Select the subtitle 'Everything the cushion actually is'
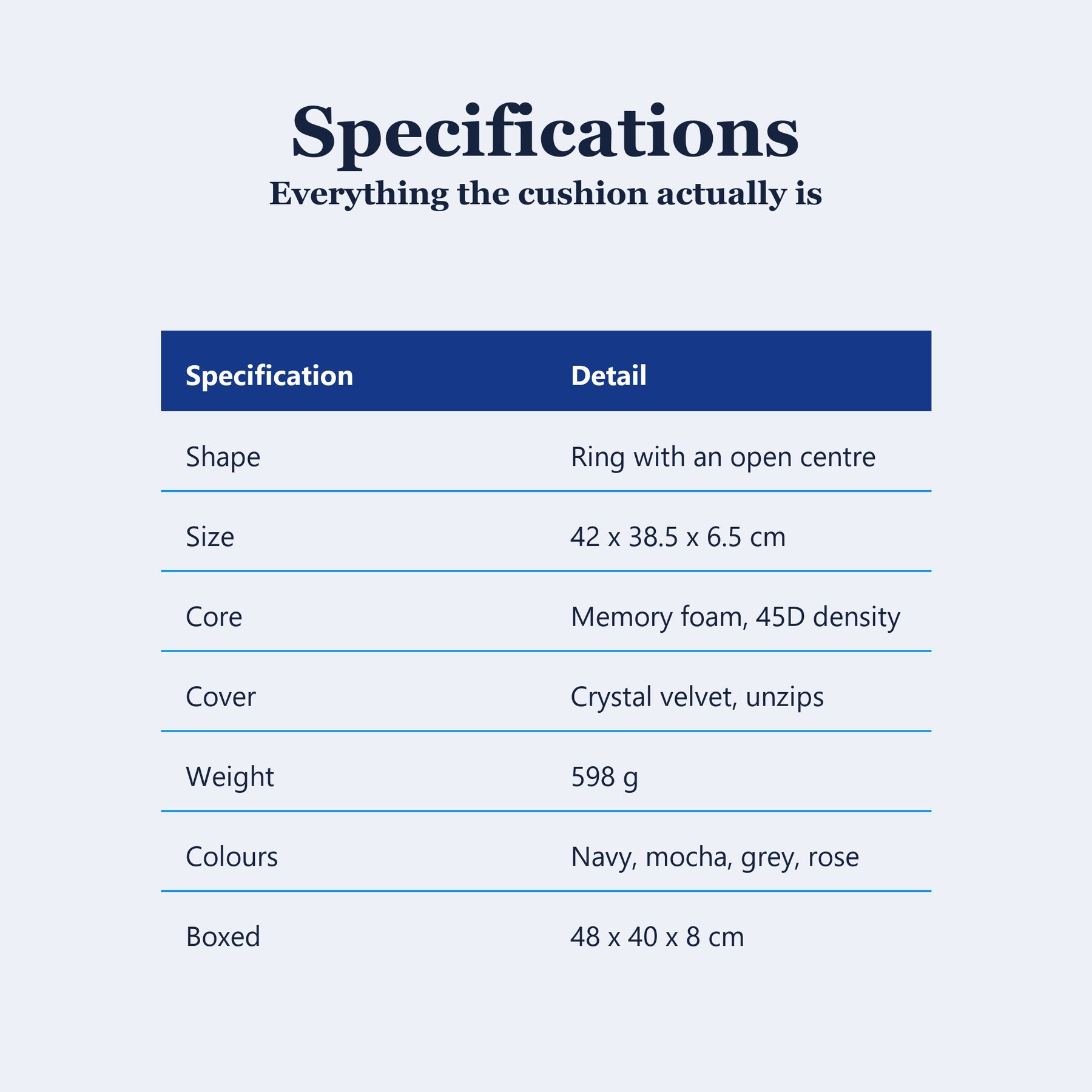This screenshot has width=1092, height=1092. (x=545, y=194)
